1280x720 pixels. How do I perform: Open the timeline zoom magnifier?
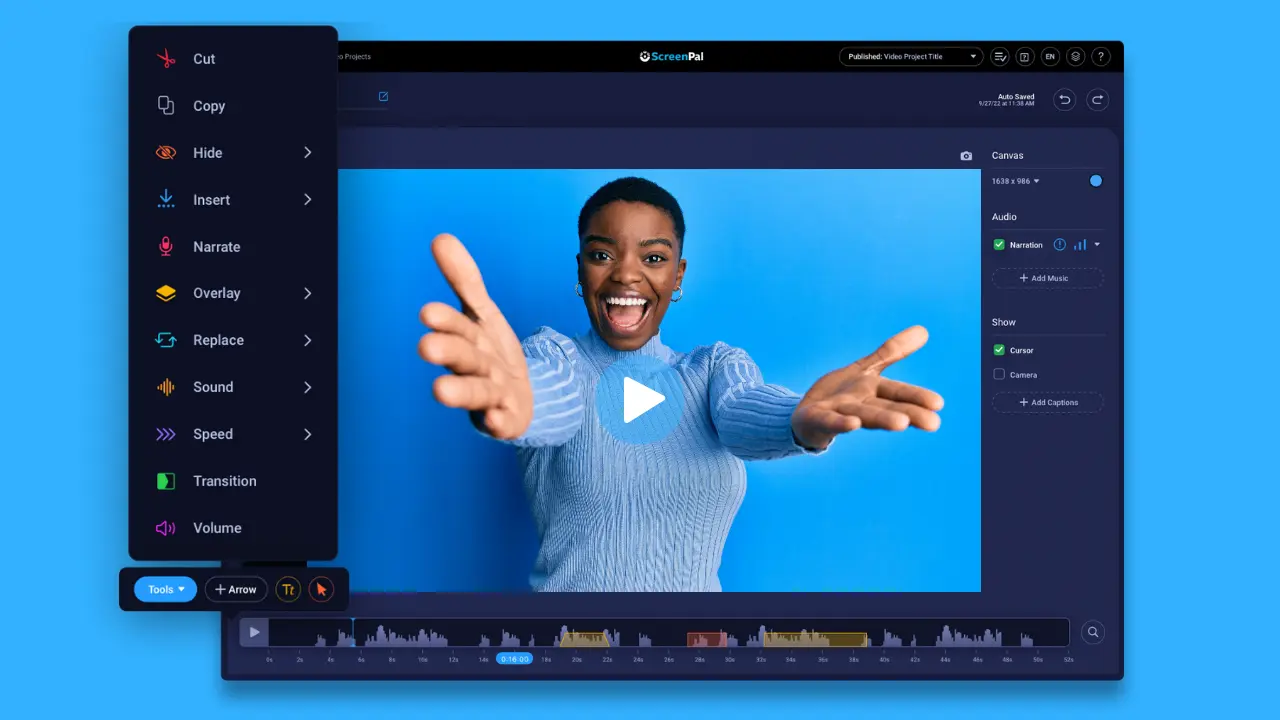pyautogui.click(x=1093, y=632)
